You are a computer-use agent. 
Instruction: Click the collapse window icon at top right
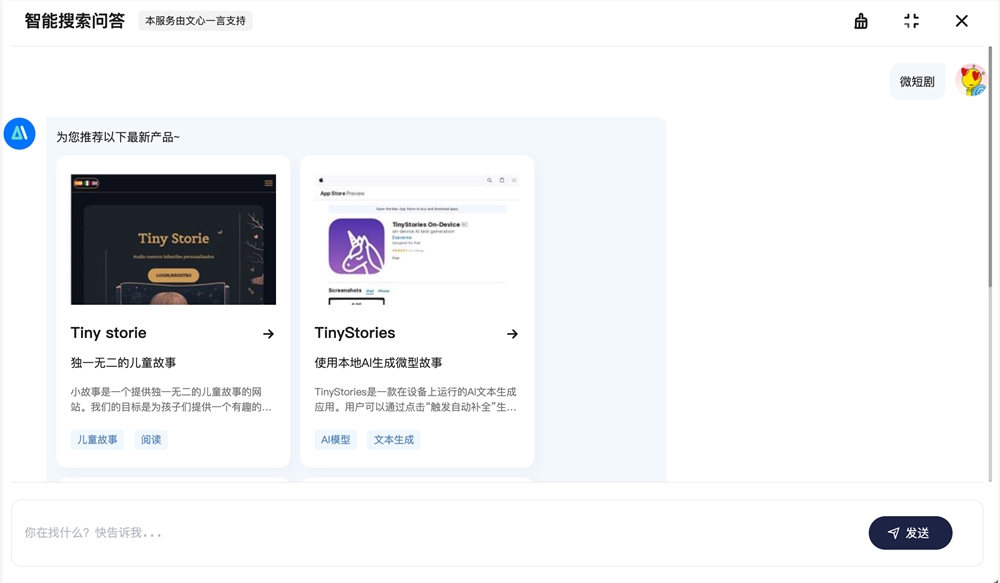(911, 20)
